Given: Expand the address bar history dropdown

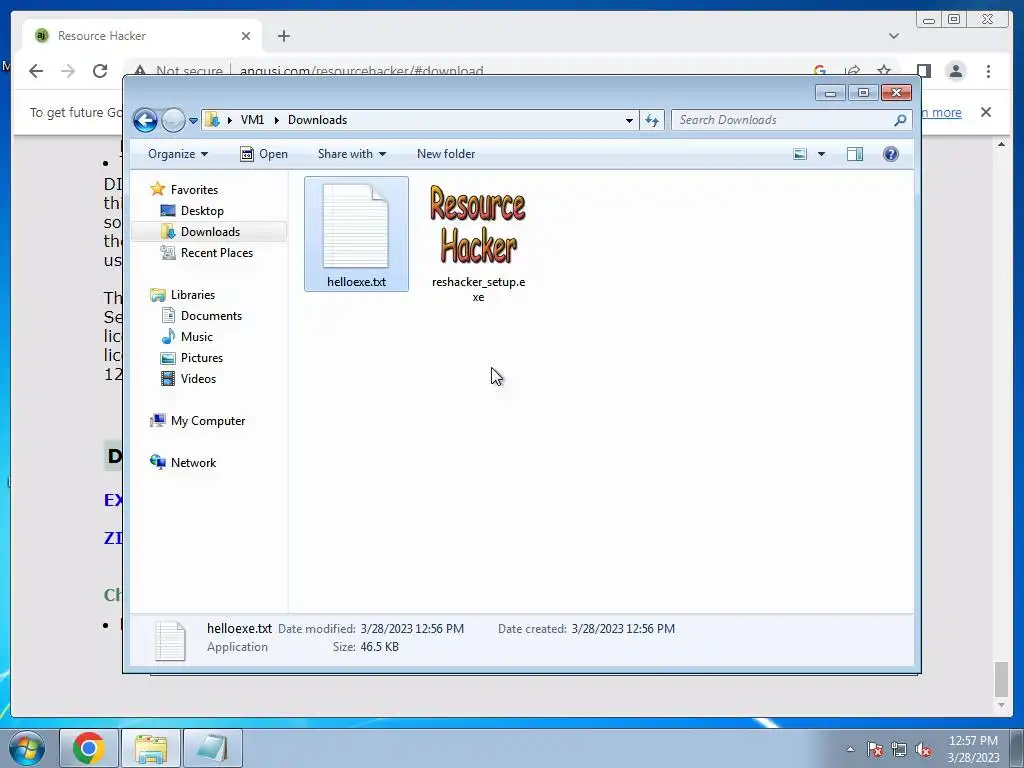Looking at the screenshot, I should pyautogui.click(x=629, y=120).
